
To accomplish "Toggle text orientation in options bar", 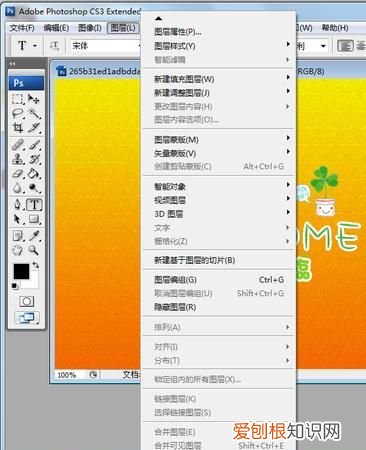I will point(55,45).
